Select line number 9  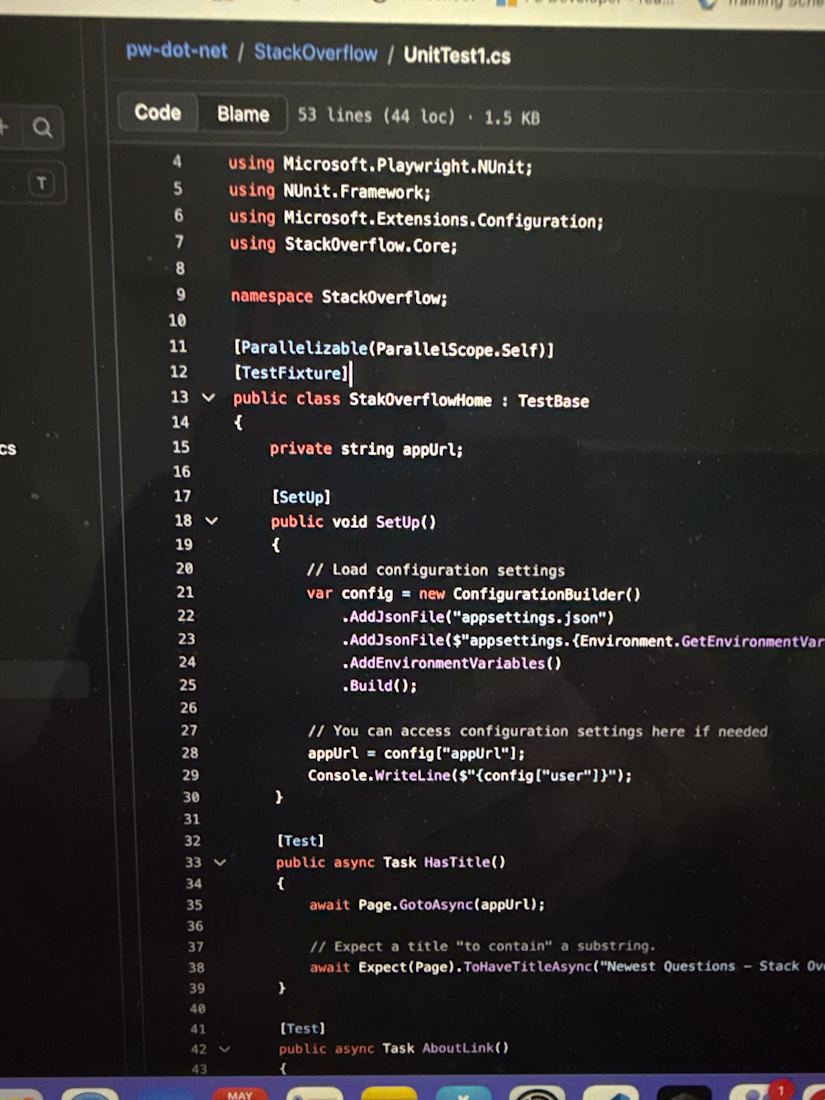coord(180,295)
